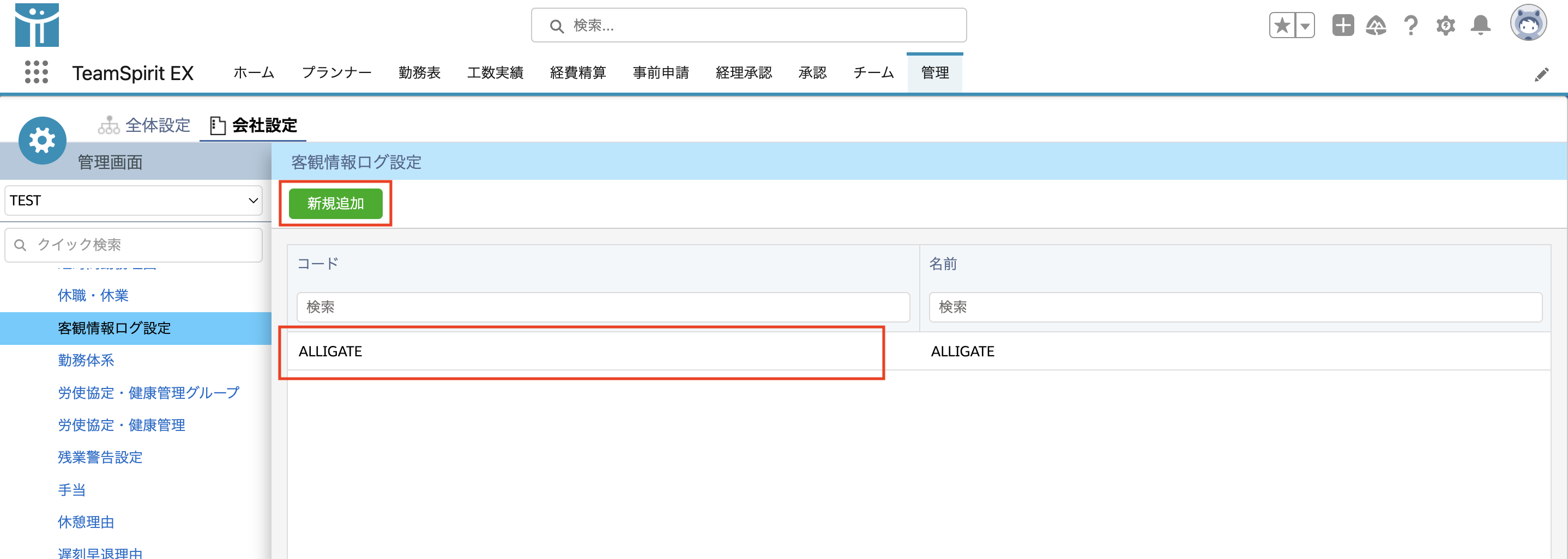This screenshot has height=559, width=1568.
Task: Open the 勤務表 tab
Action: pyautogui.click(x=419, y=72)
